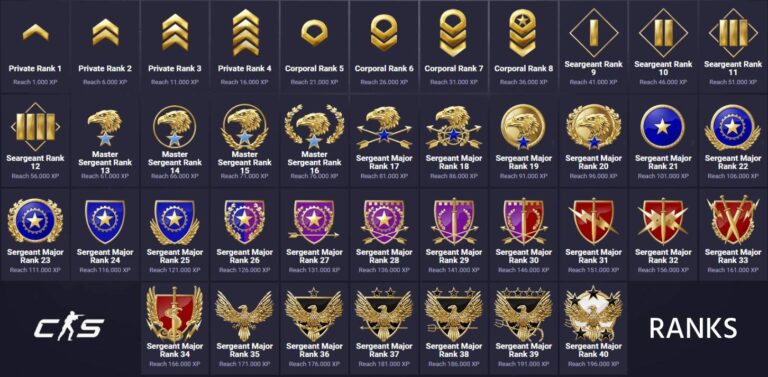768x377 pixels.
Task: Click the Sergeant Major Rank 17 crossed-arrows eagle
Action: pyautogui.click(x=384, y=127)
